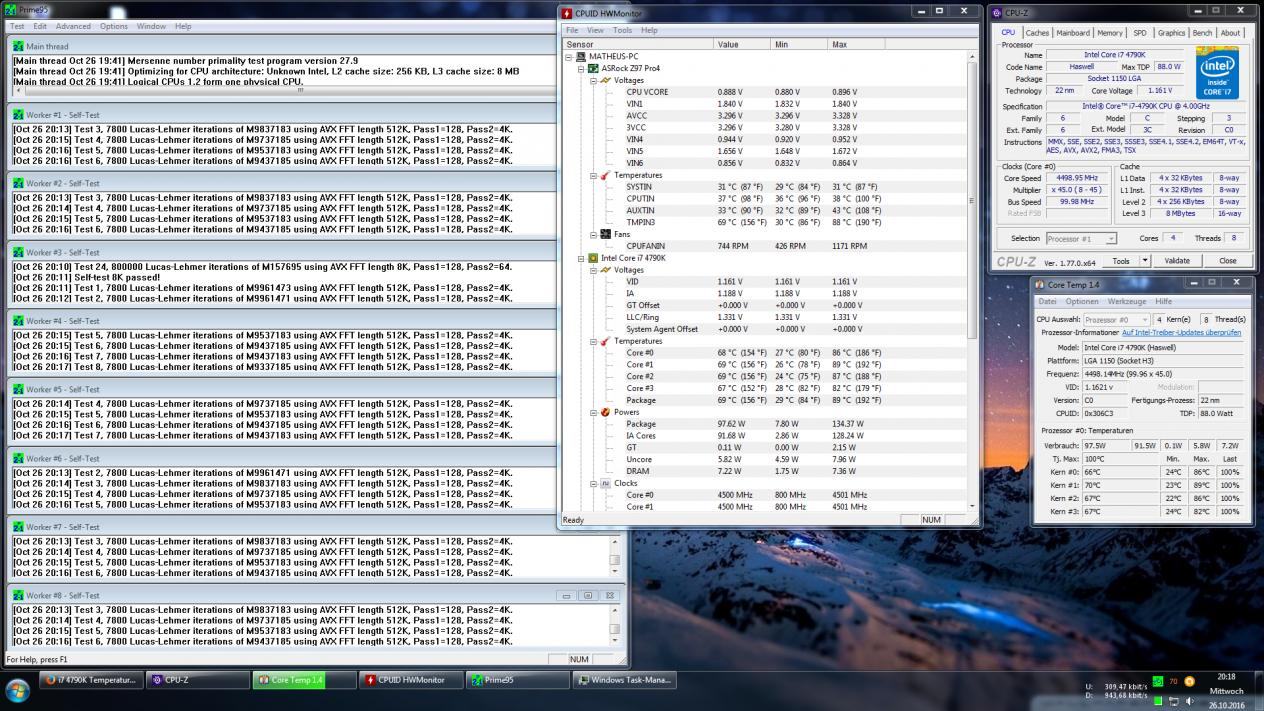This screenshot has height=711, width=1264.
Task: Click the Core Temp title bar icon
Action: (1040, 285)
